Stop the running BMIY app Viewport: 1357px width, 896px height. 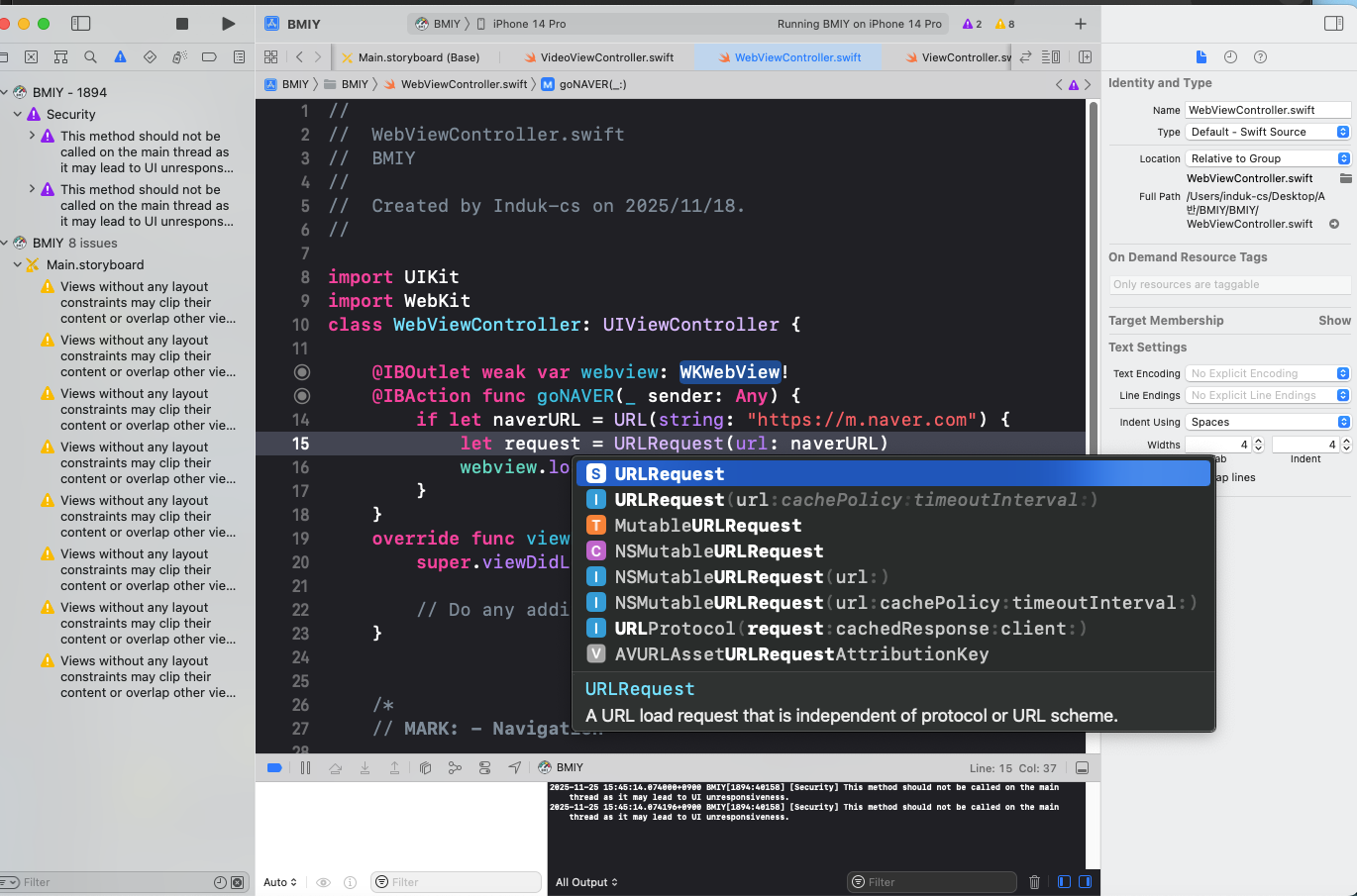coord(182,24)
